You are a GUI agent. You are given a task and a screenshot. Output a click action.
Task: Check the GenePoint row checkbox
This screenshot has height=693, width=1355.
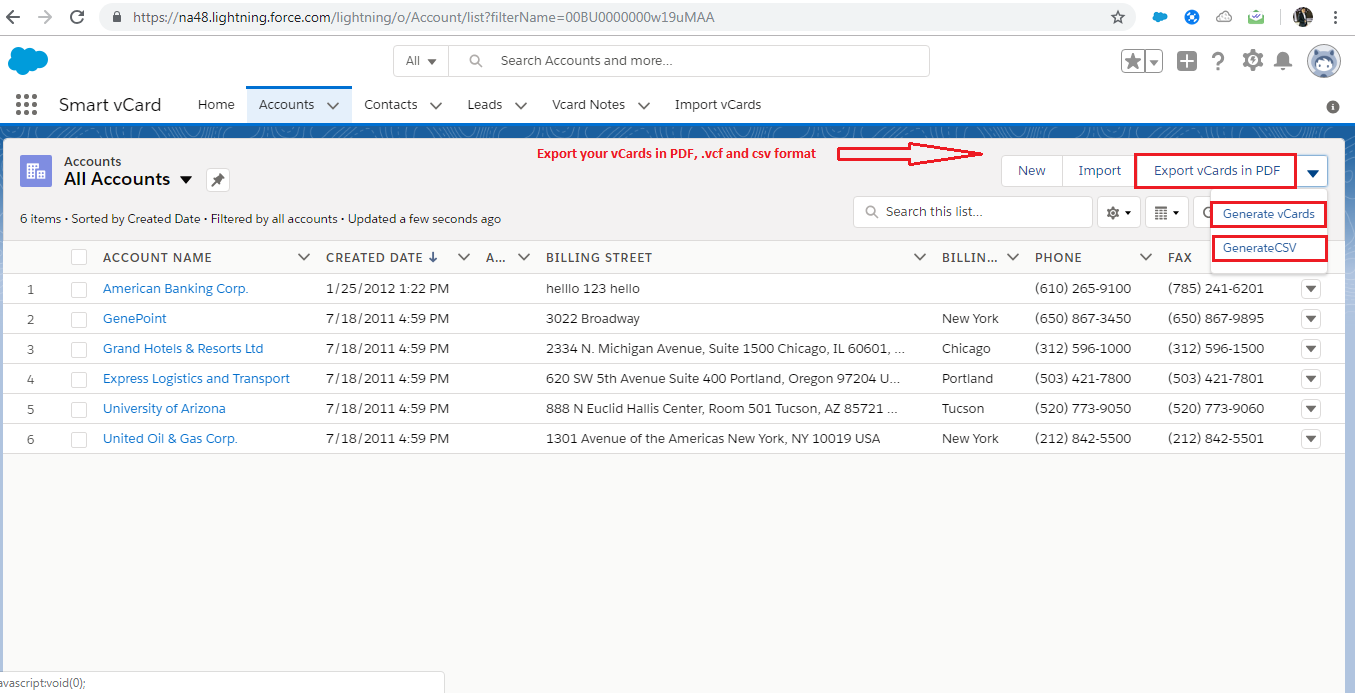click(79, 319)
